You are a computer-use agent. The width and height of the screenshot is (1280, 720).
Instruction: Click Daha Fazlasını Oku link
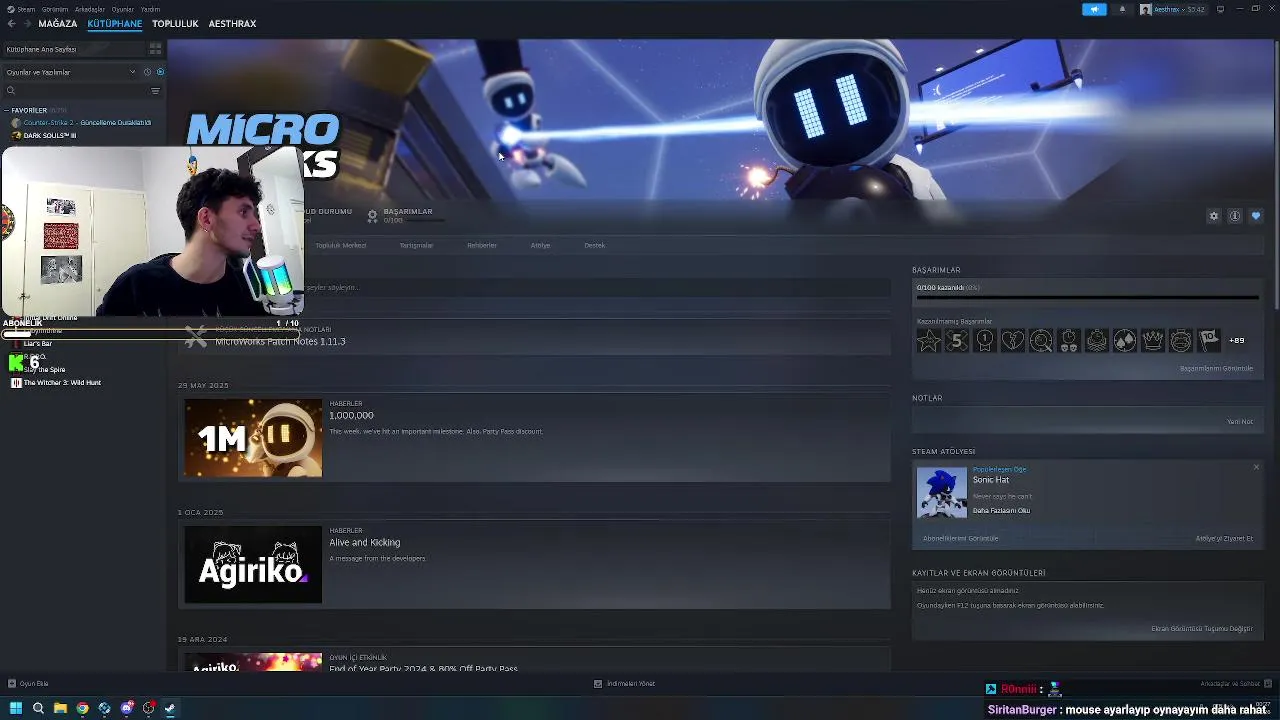click(1001, 510)
